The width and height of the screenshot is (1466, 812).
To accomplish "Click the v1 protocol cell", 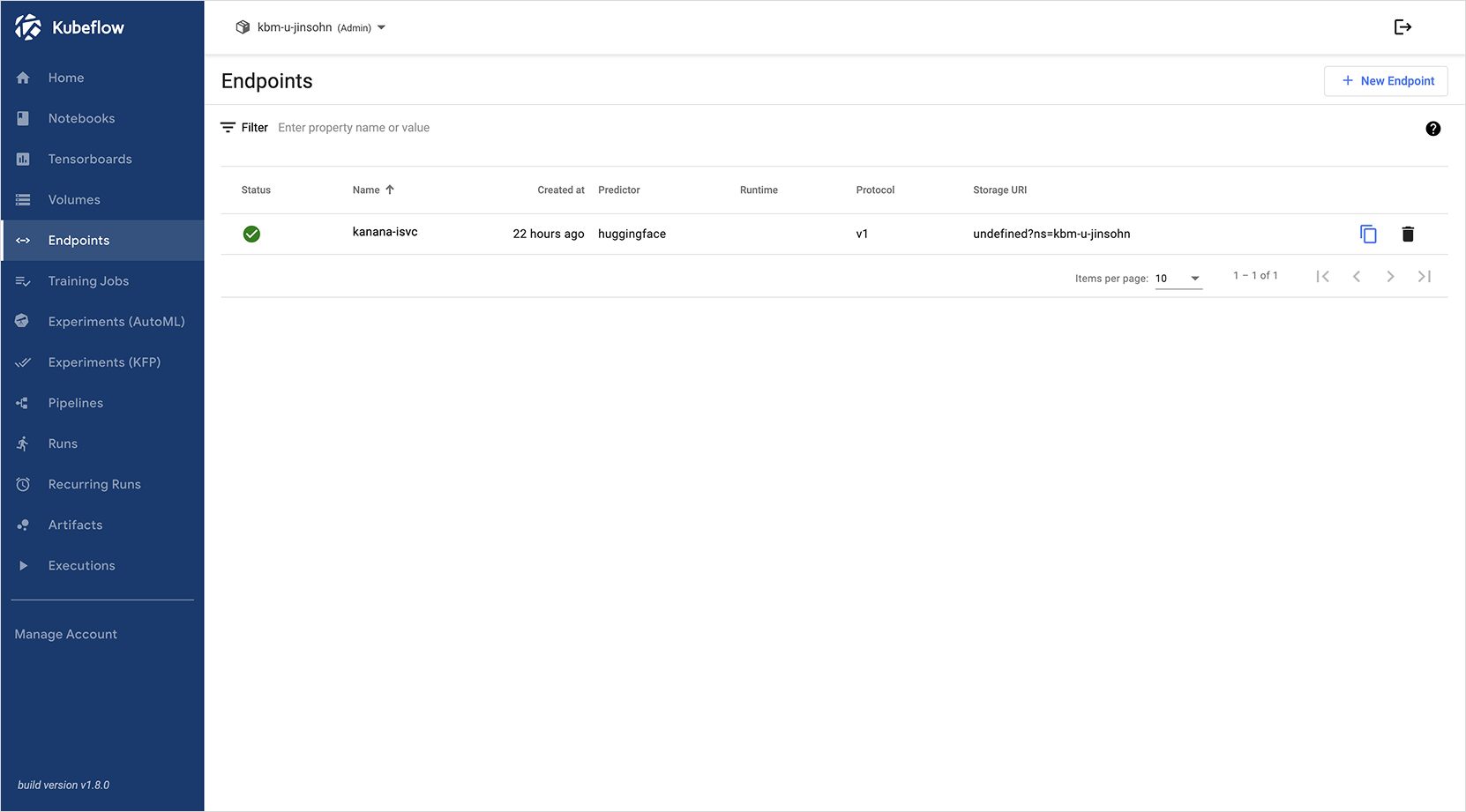I will 862,234.
